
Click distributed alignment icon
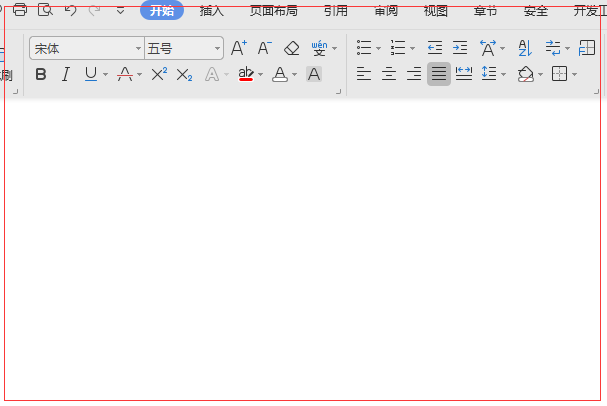464,74
